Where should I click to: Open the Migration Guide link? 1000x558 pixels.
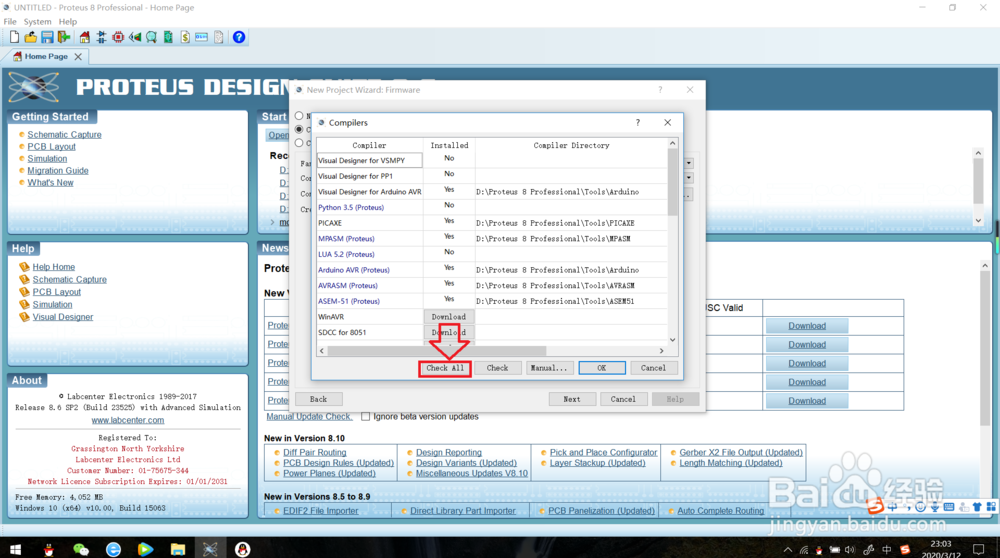click(58, 170)
